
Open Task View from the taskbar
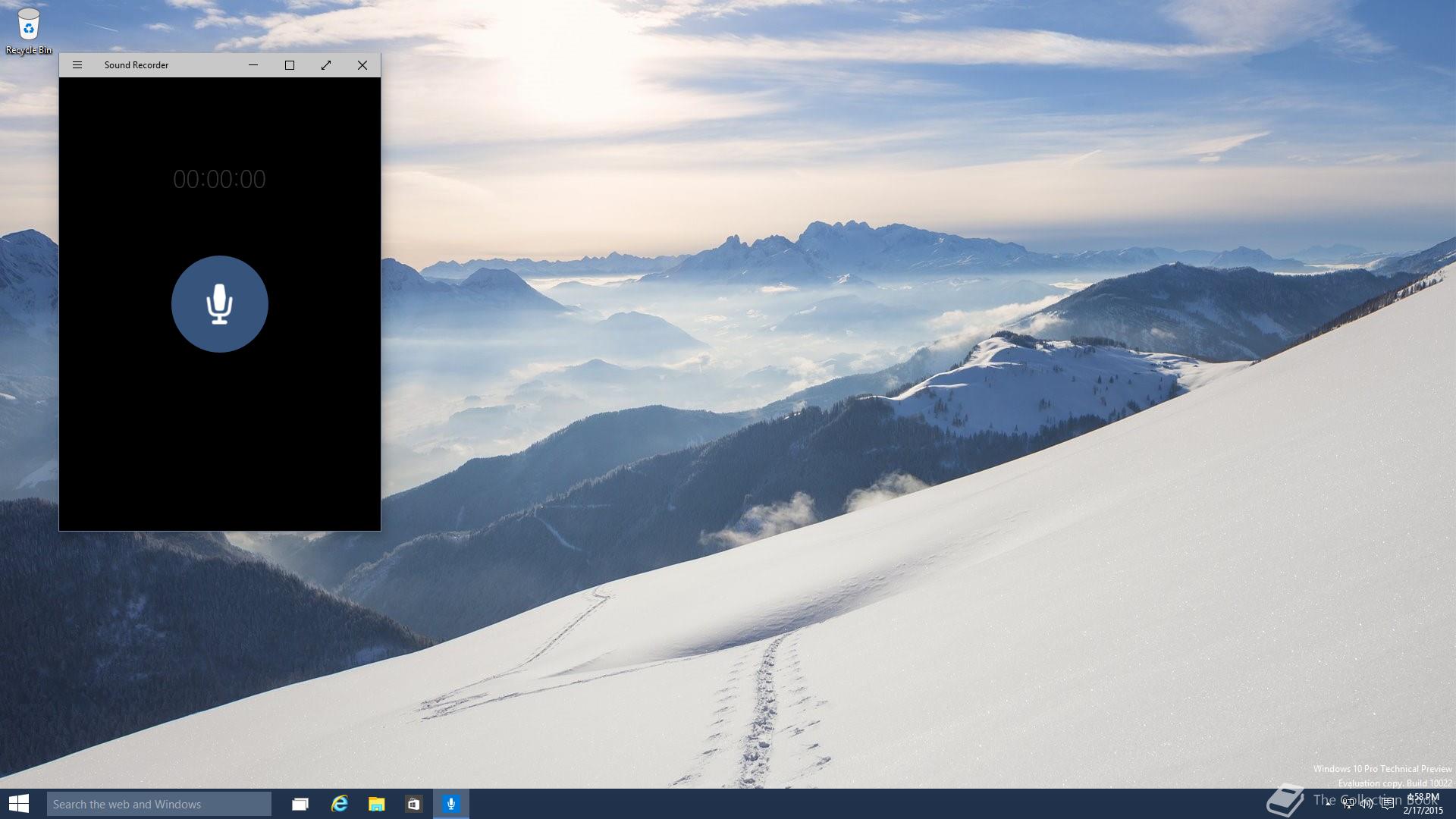[300, 804]
